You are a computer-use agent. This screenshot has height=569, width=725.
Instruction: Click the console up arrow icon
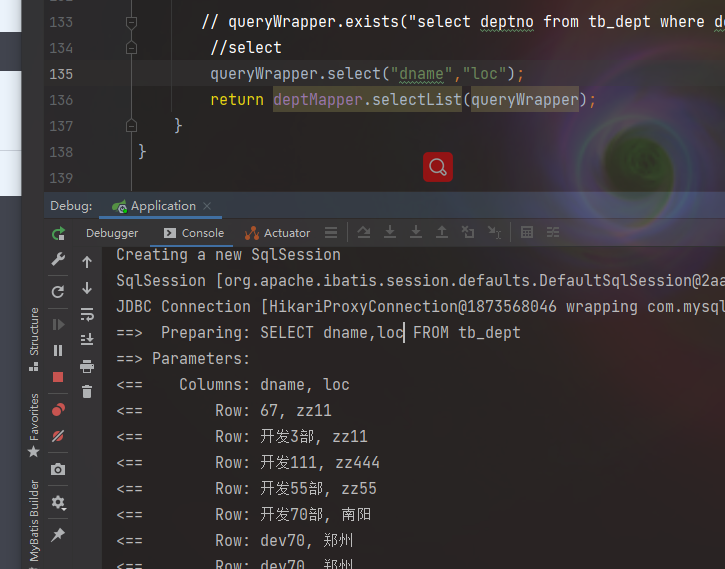click(87, 262)
